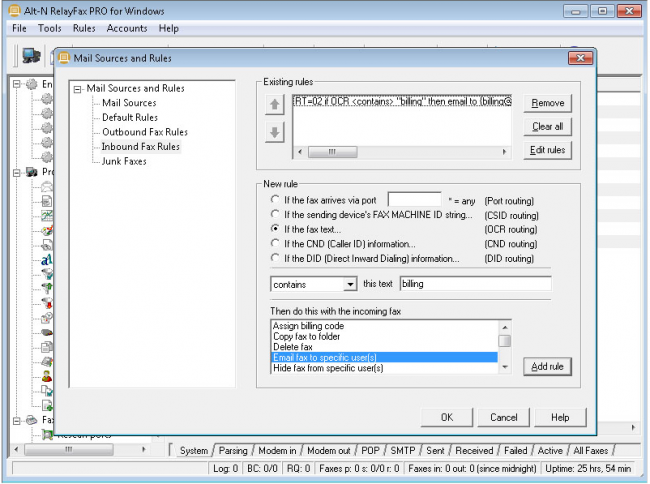Switch to the System log tab

(194, 450)
